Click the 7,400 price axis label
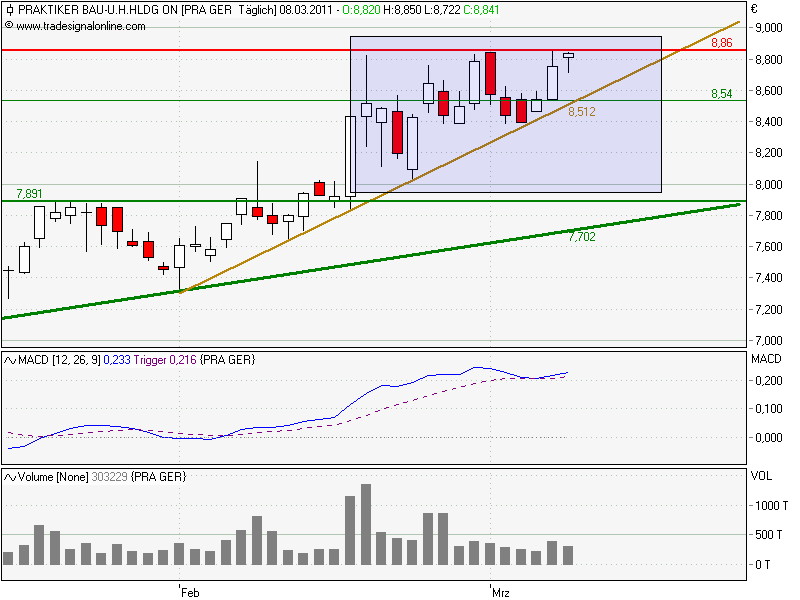This screenshot has width=800, height=600. [768, 278]
